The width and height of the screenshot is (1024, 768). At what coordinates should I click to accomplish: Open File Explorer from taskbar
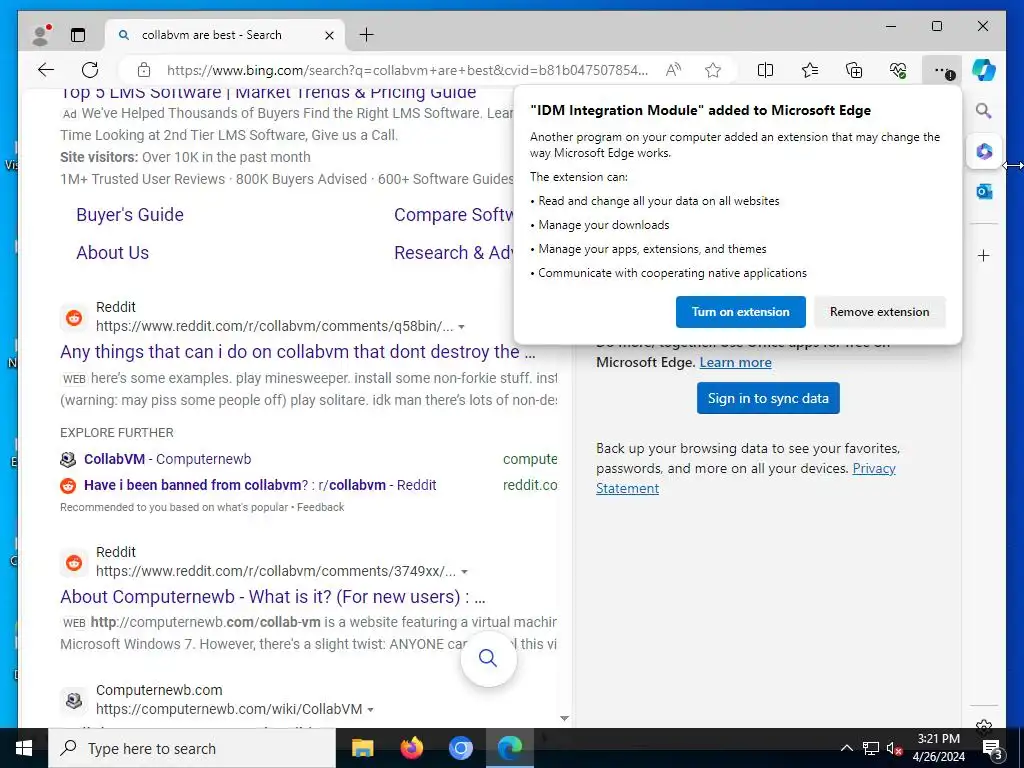(x=362, y=748)
